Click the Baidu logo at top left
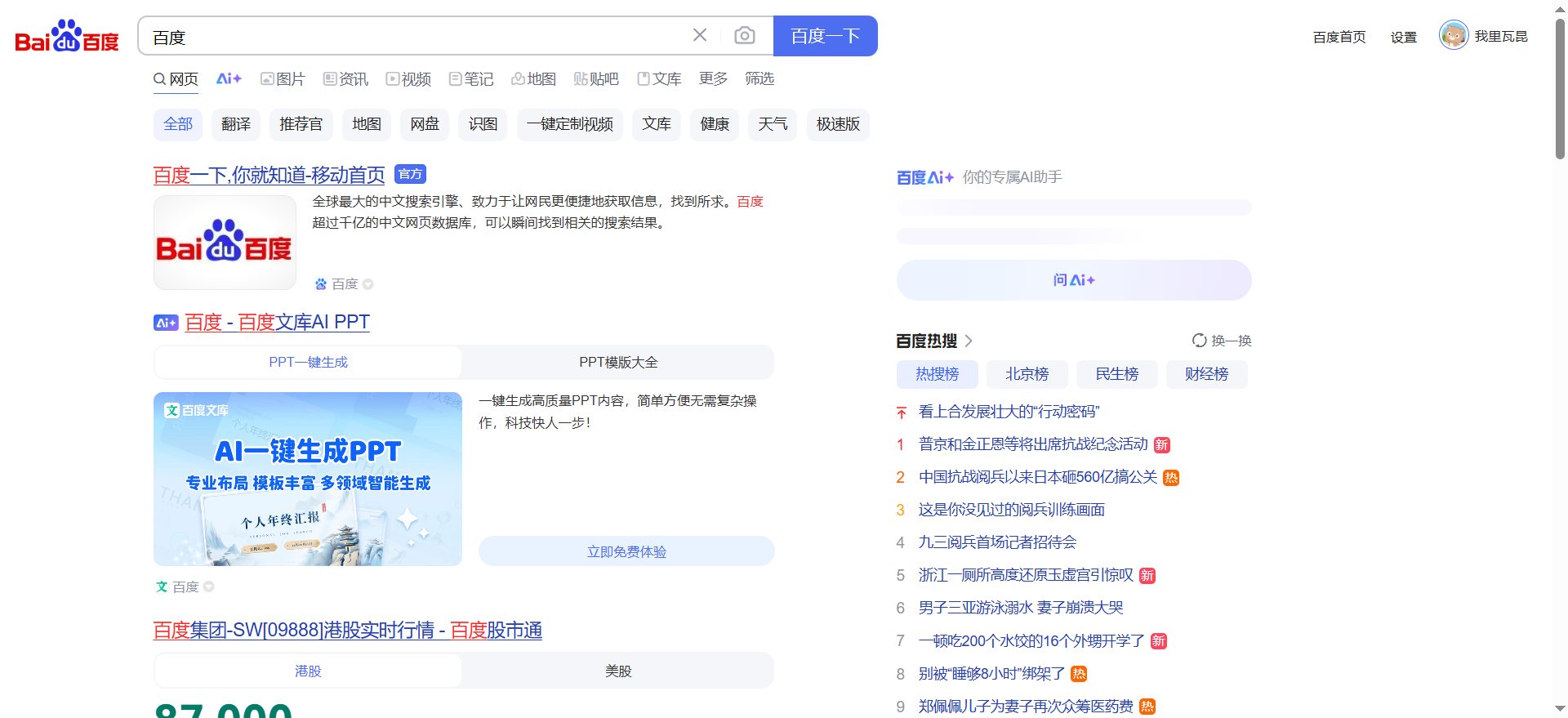This screenshot has height=718, width=1568. click(67, 37)
